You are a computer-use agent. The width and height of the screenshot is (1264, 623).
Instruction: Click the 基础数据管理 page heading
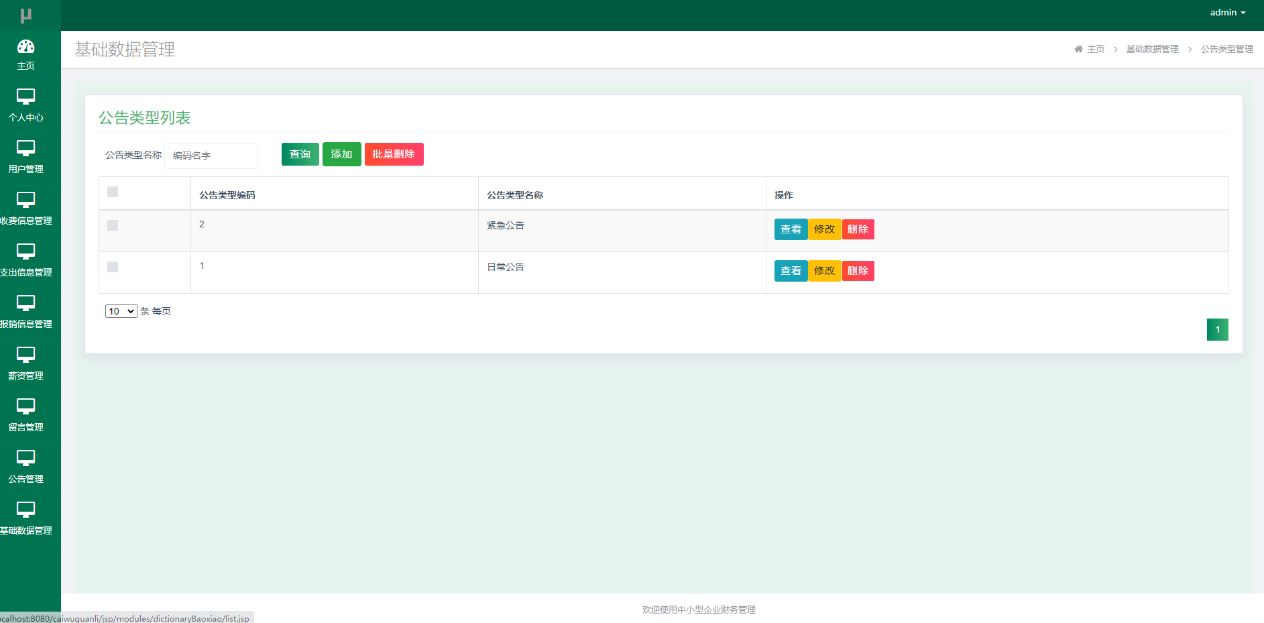pyautogui.click(x=125, y=49)
